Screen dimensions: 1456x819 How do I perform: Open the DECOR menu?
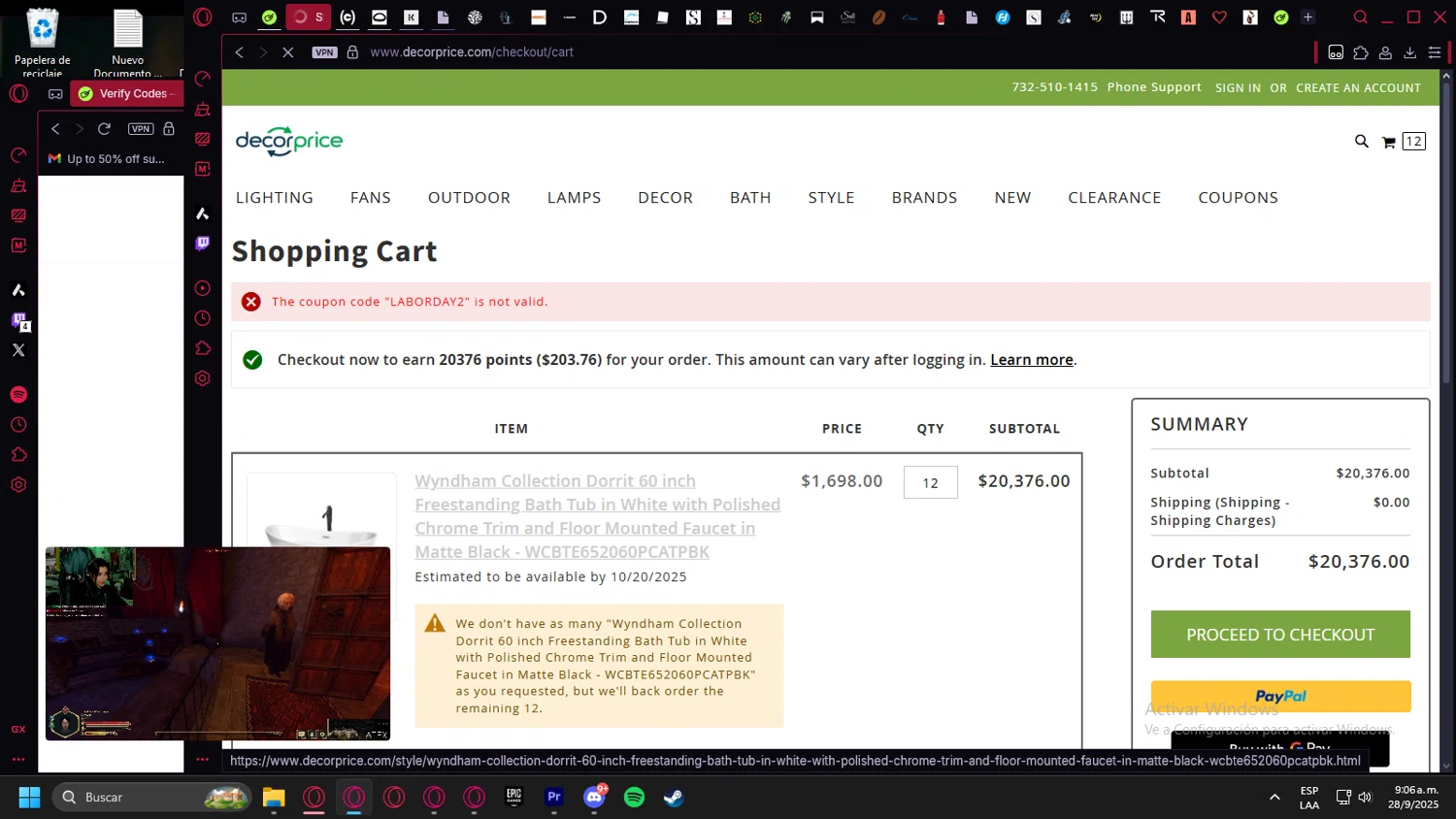click(666, 198)
